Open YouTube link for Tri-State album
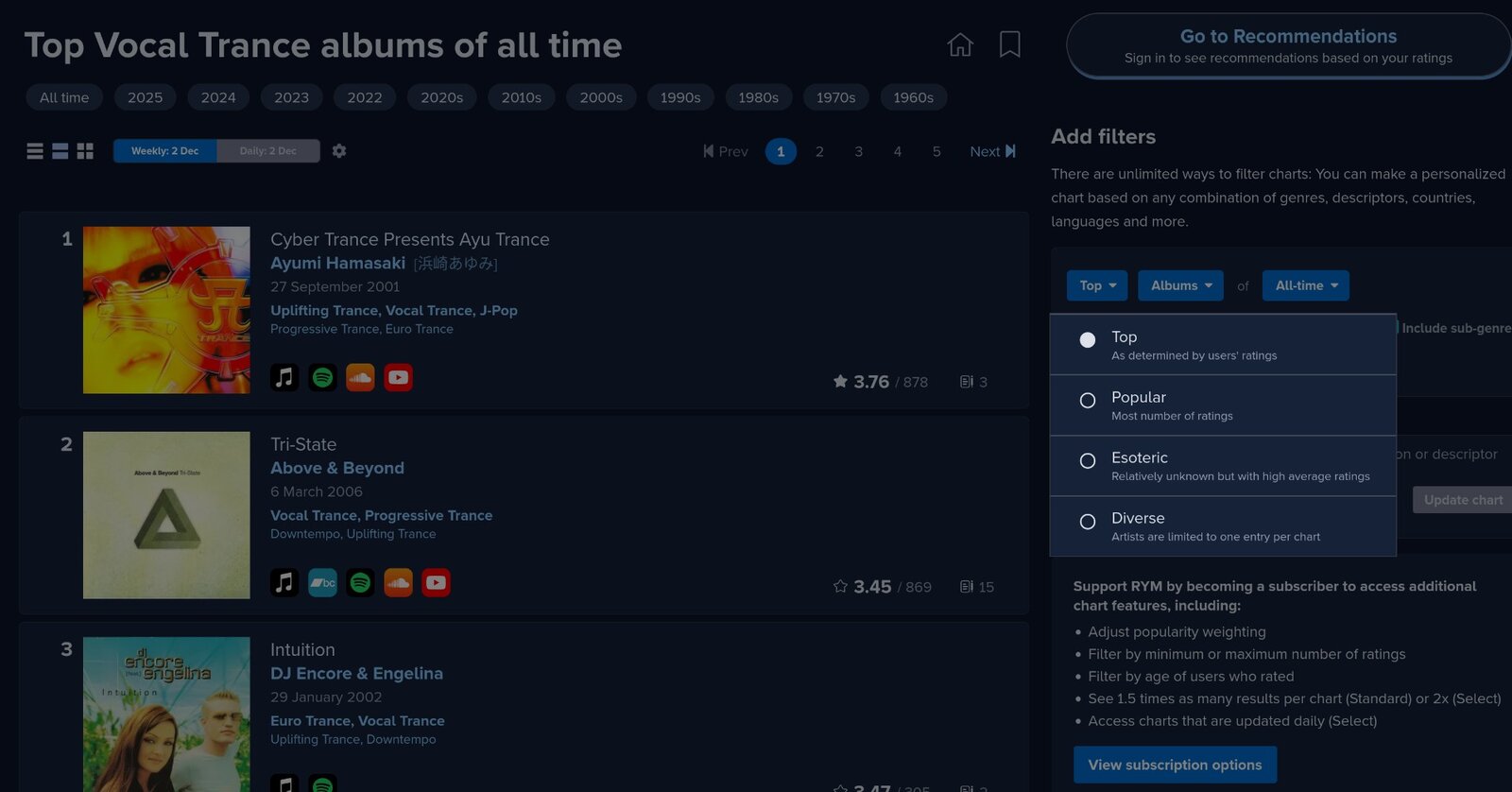Viewport: 1512px width, 792px height. click(x=436, y=583)
